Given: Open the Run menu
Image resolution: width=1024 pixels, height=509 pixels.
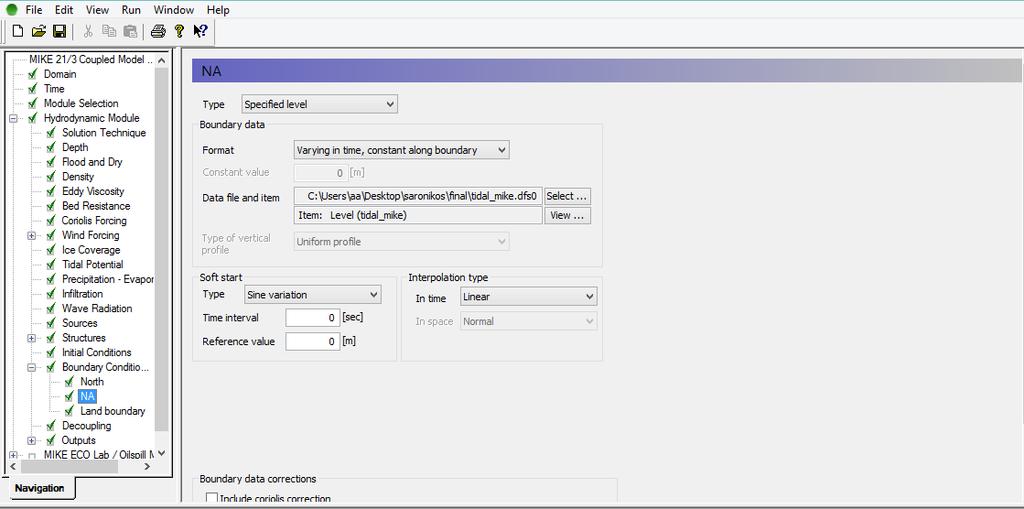Looking at the screenshot, I should click(131, 10).
